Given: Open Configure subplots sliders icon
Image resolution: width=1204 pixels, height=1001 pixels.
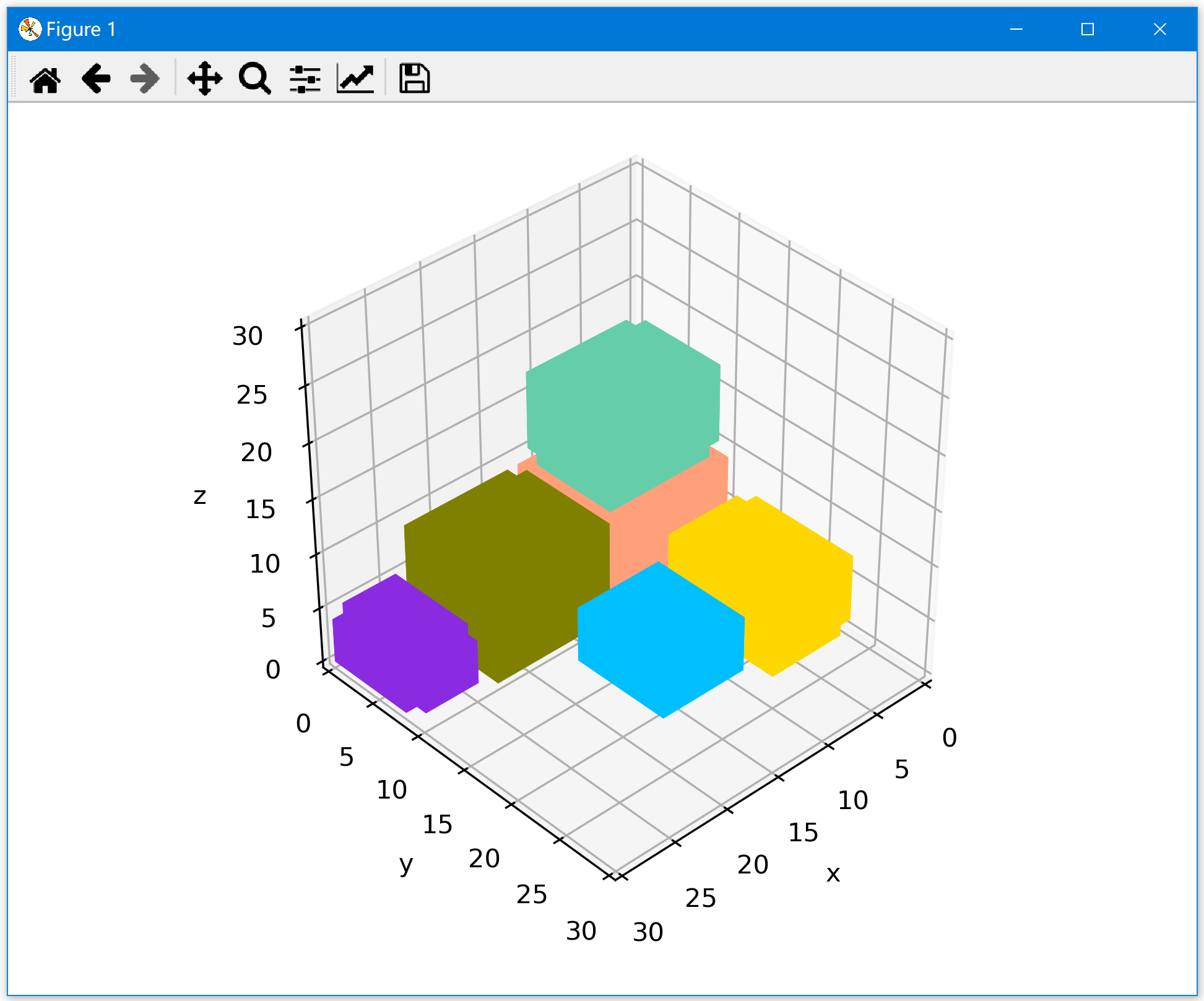Looking at the screenshot, I should (x=305, y=79).
